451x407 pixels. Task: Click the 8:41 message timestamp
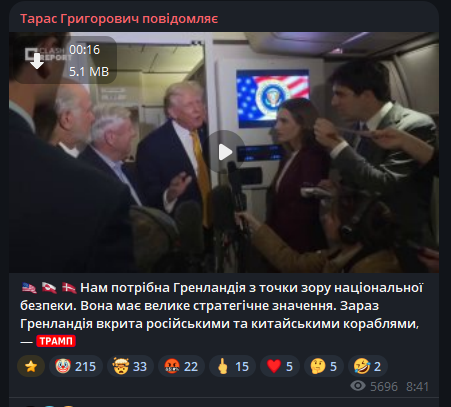coord(417,387)
